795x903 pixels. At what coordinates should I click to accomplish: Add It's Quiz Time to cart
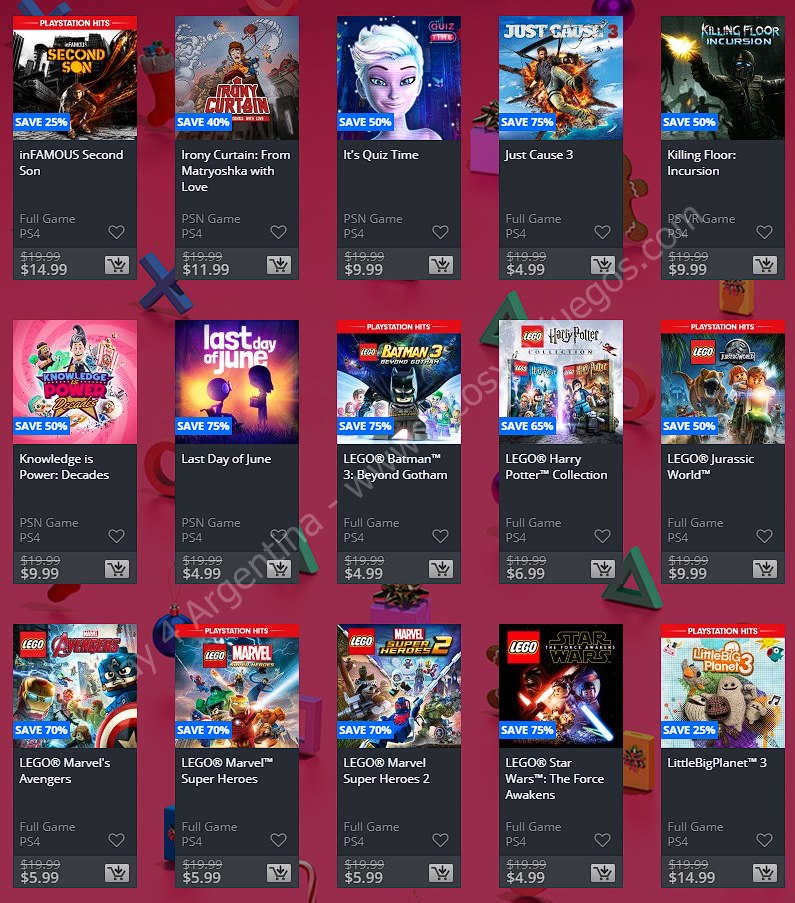(x=441, y=265)
